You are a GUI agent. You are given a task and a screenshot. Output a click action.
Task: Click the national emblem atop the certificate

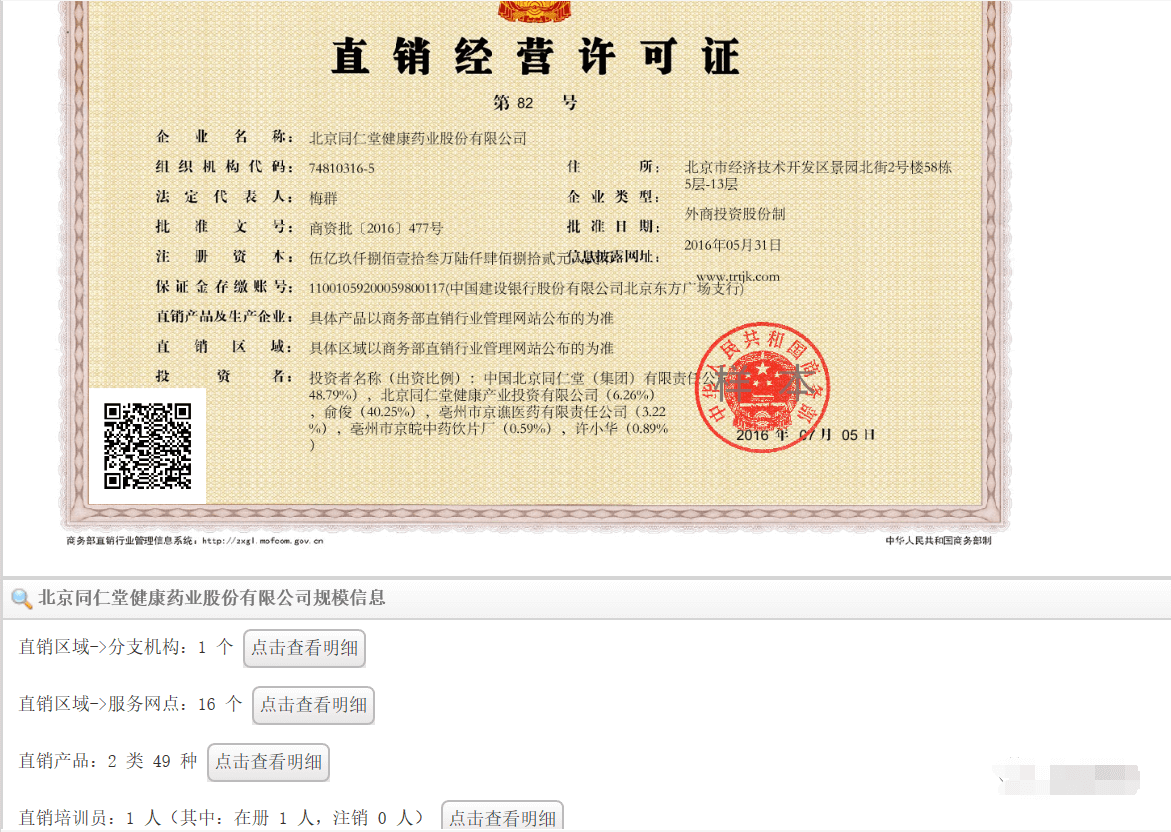tap(533, 10)
